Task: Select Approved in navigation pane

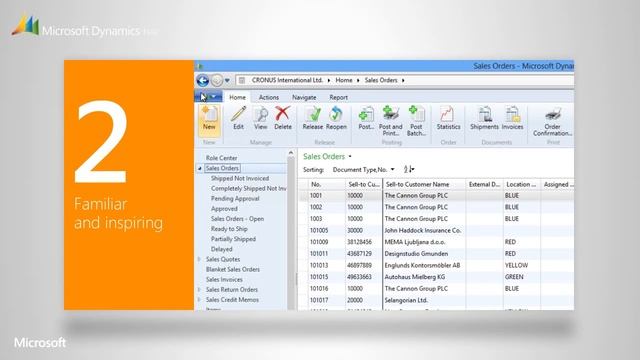Action: pyautogui.click(x=224, y=209)
